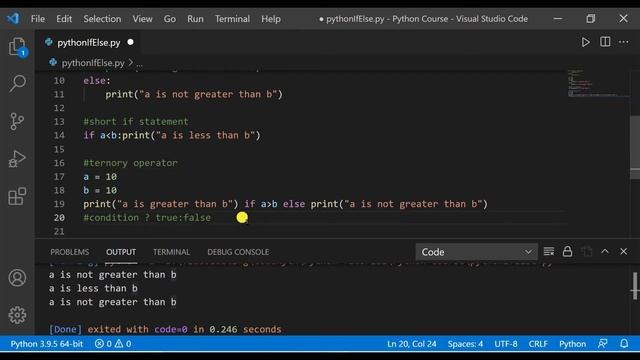Switch to the TERMINAL tab
Image resolution: width=640 pixels, height=360 pixels.
(171, 252)
